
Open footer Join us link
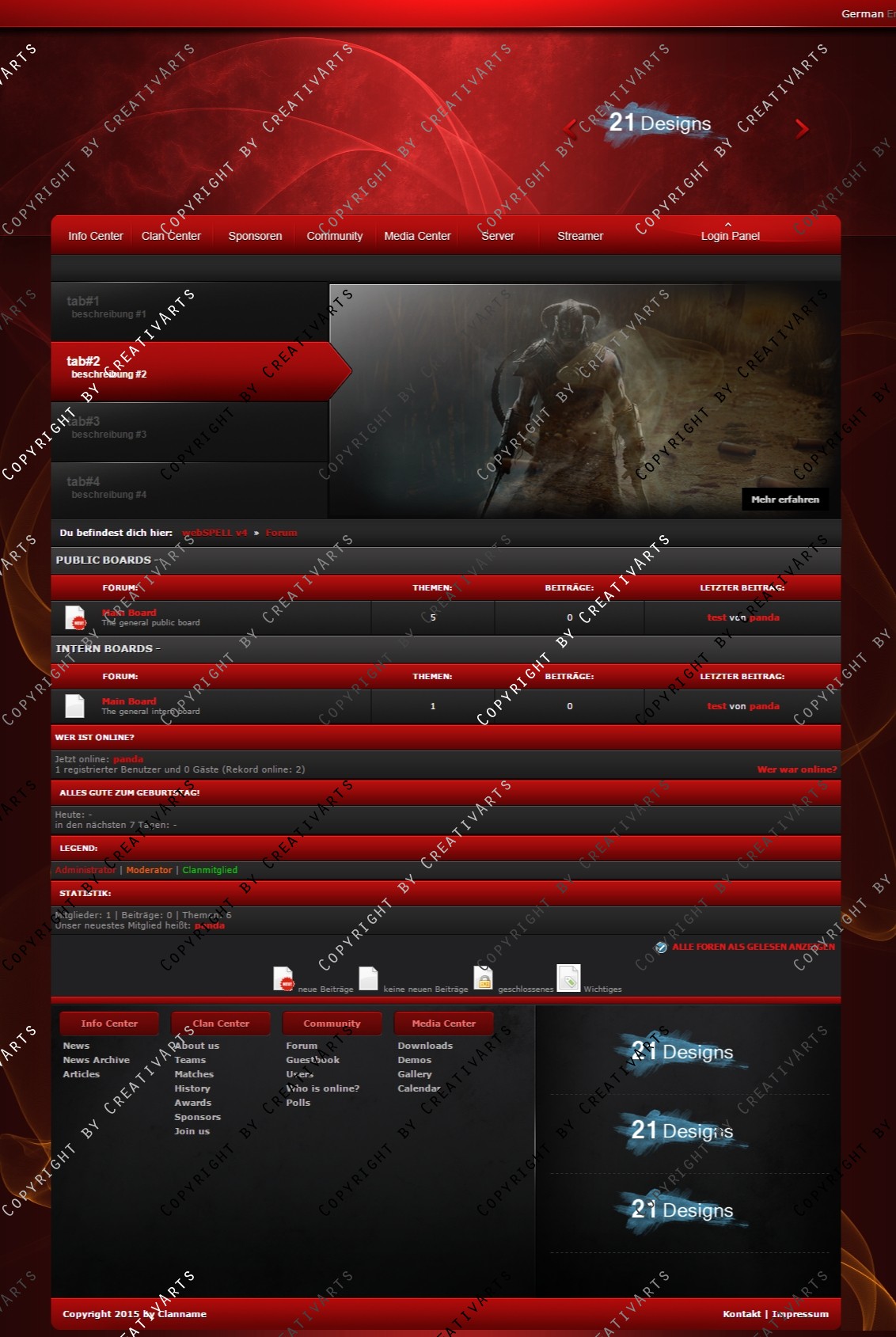pos(192,1131)
